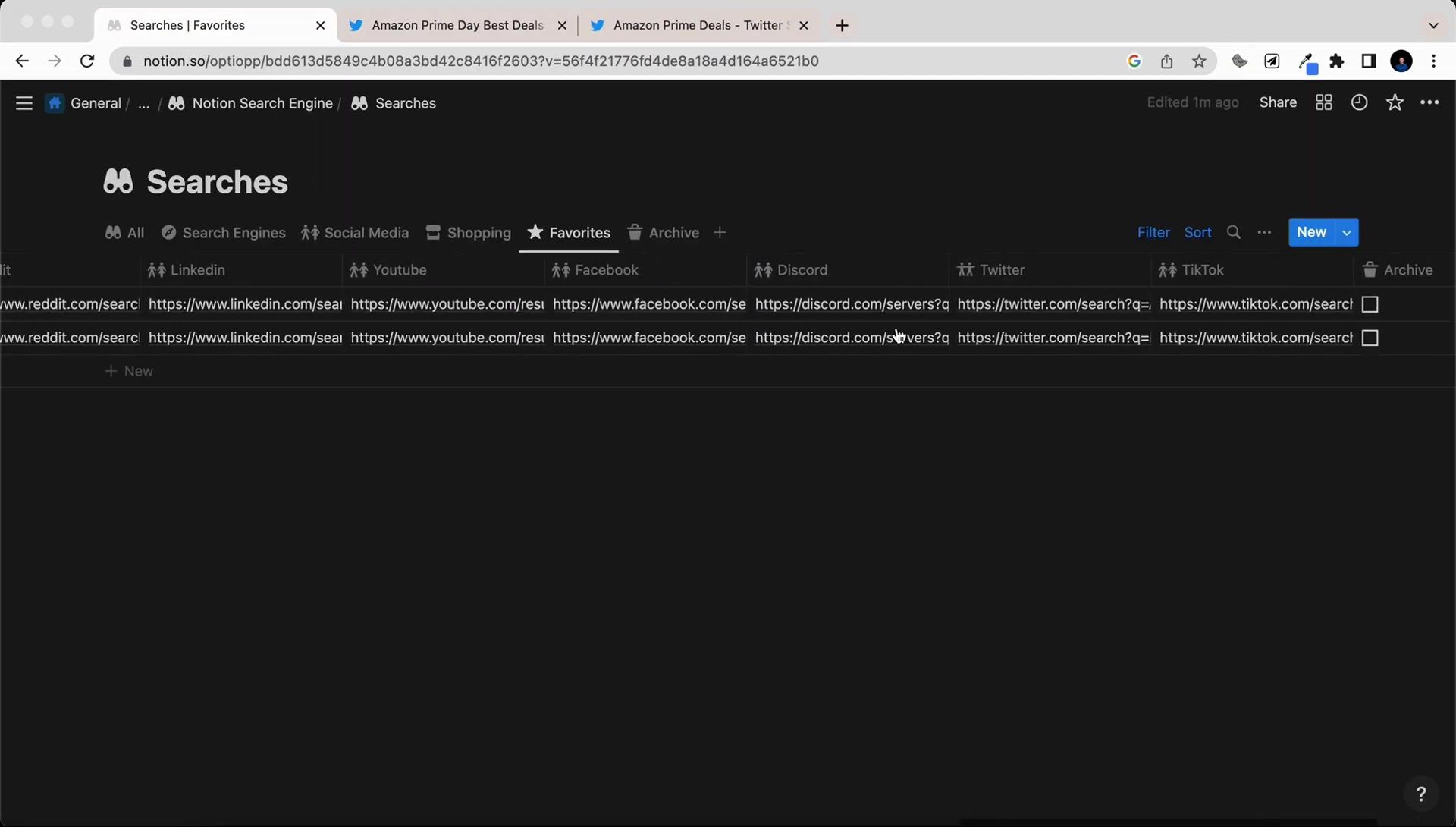Open the Extensions puzzle icon
This screenshot has height=827, width=1456.
[x=1337, y=61]
